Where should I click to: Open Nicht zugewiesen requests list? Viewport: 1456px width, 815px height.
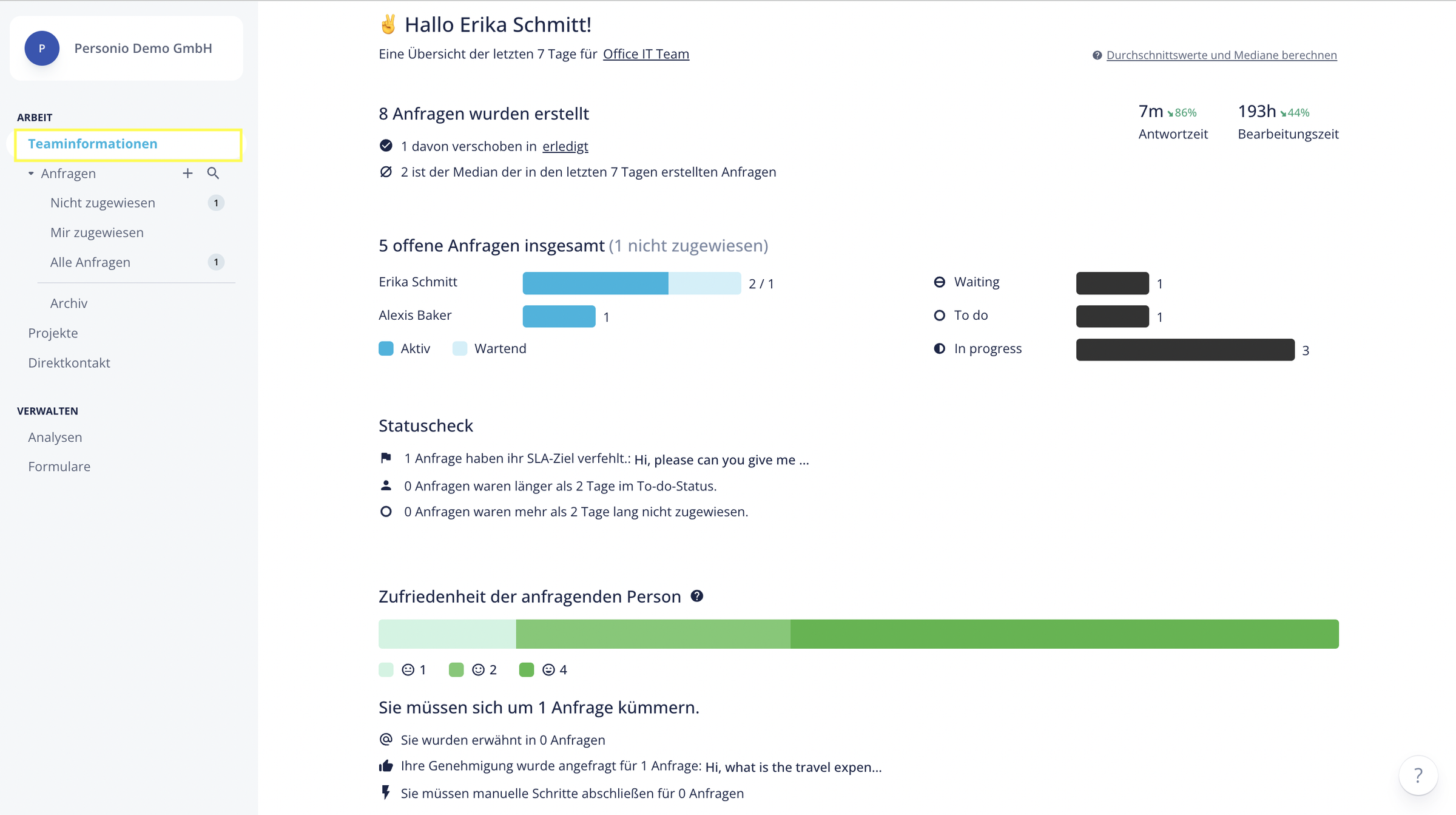click(103, 203)
